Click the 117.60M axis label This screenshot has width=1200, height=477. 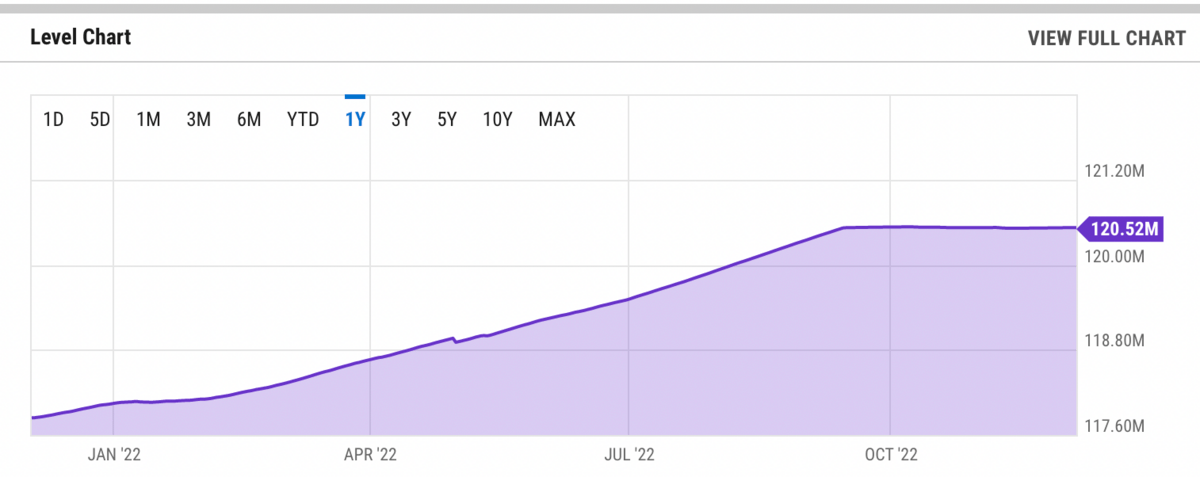tap(1114, 427)
